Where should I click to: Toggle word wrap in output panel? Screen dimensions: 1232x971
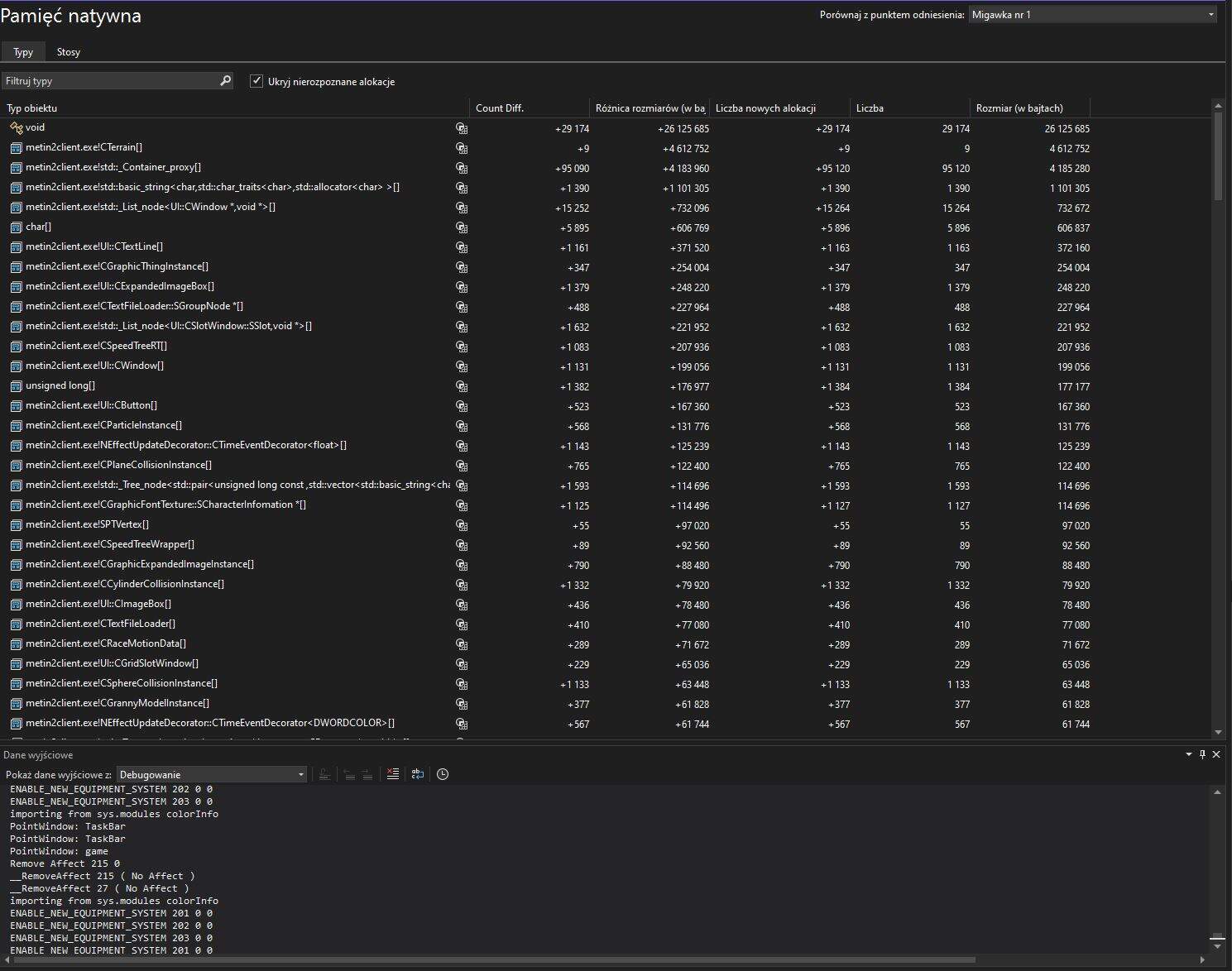point(418,774)
